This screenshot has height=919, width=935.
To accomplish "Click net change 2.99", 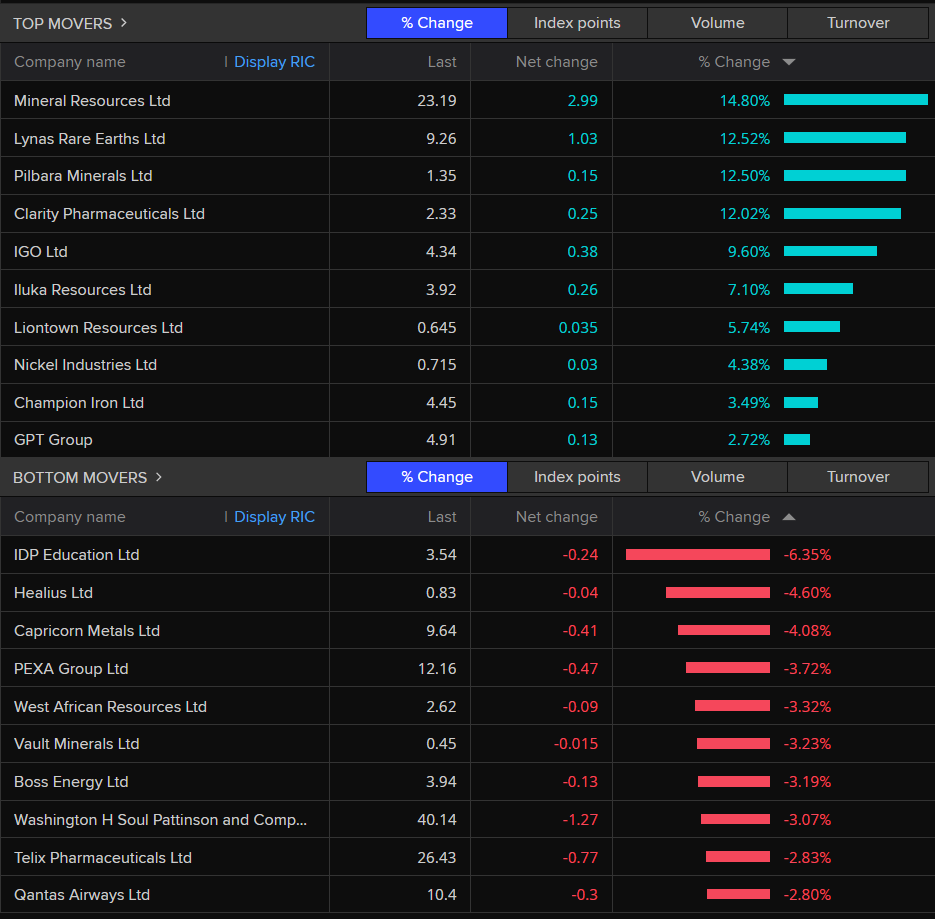I will click(583, 100).
